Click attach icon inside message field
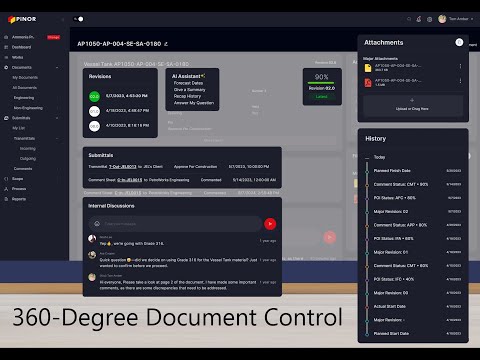480x360 pixels. pos(97,224)
